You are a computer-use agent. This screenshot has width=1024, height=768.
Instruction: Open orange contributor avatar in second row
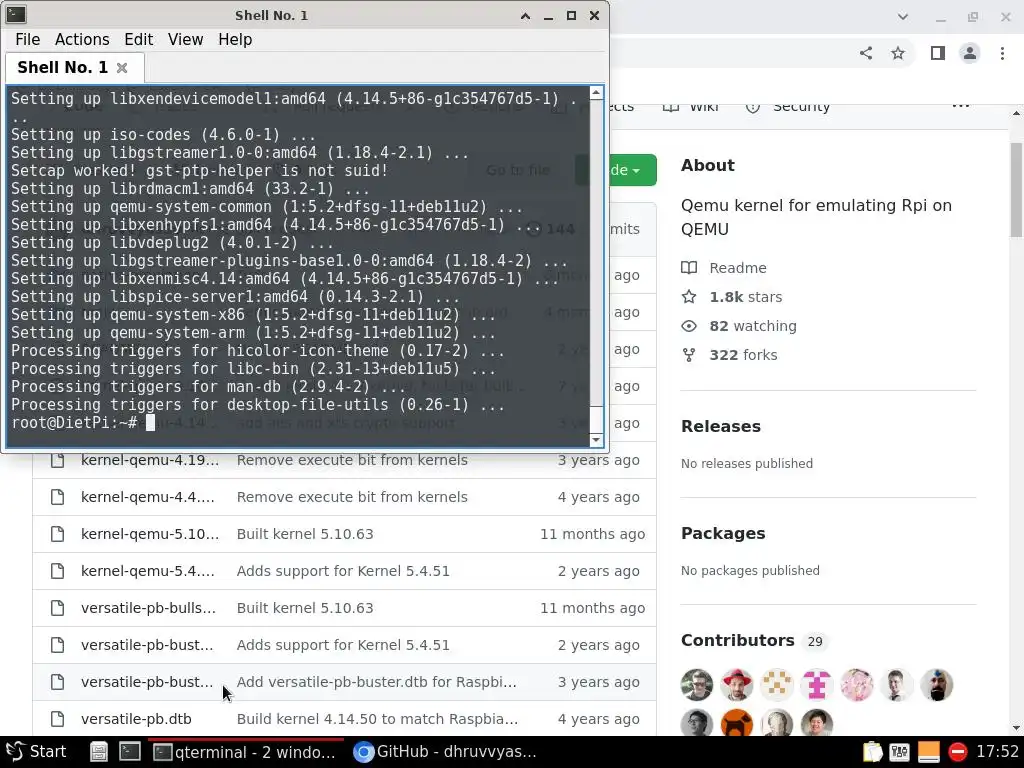click(737, 723)
